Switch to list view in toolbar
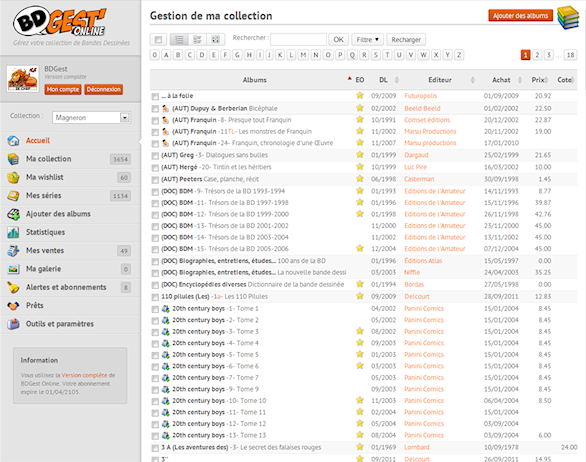Viewport: 586px width, 462px height. click(x=179, y=39)
